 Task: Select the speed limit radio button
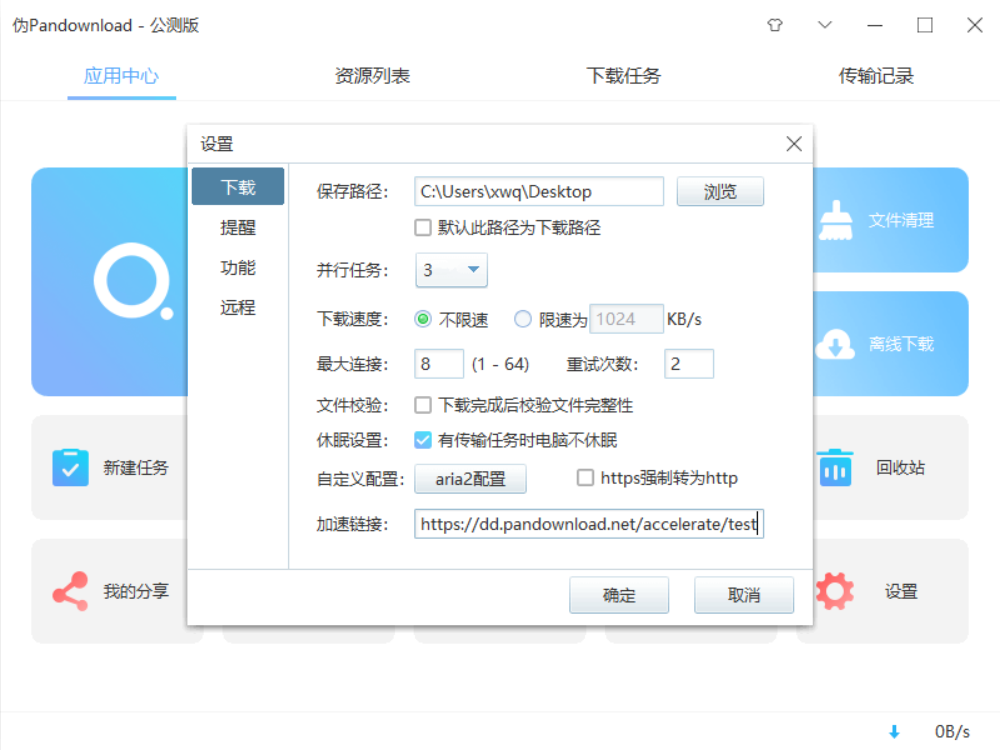523,320
